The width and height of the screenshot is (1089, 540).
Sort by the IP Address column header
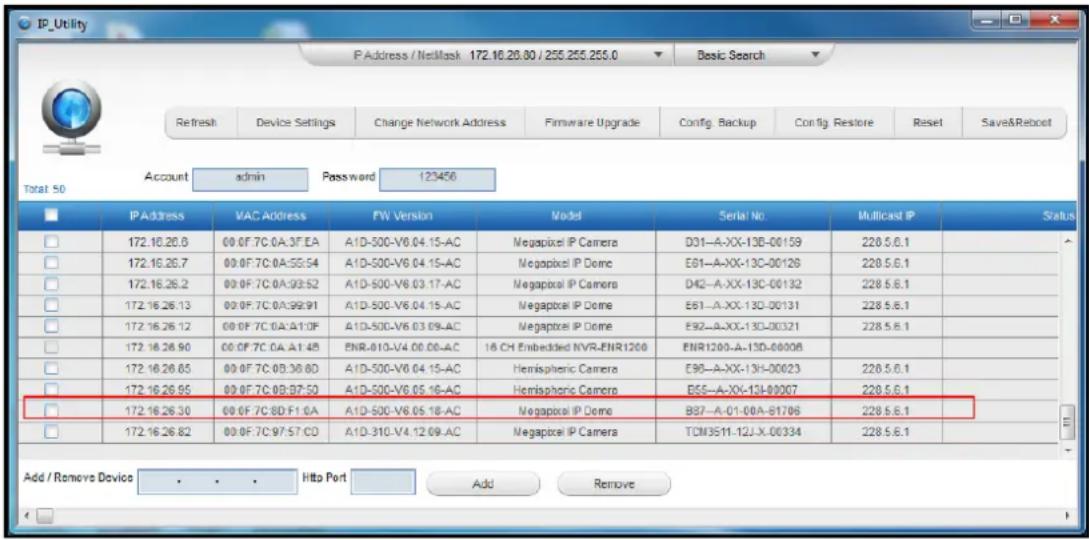tap(156, 216)
